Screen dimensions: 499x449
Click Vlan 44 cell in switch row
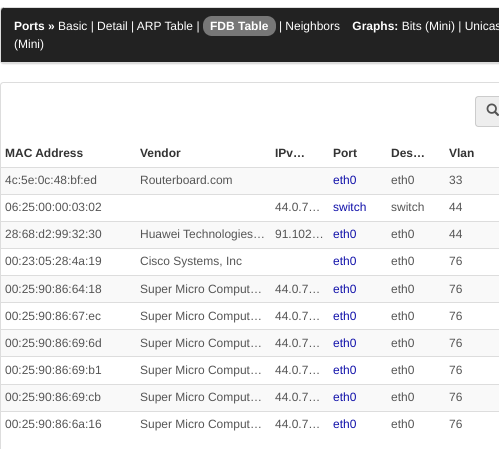point(455,207)
